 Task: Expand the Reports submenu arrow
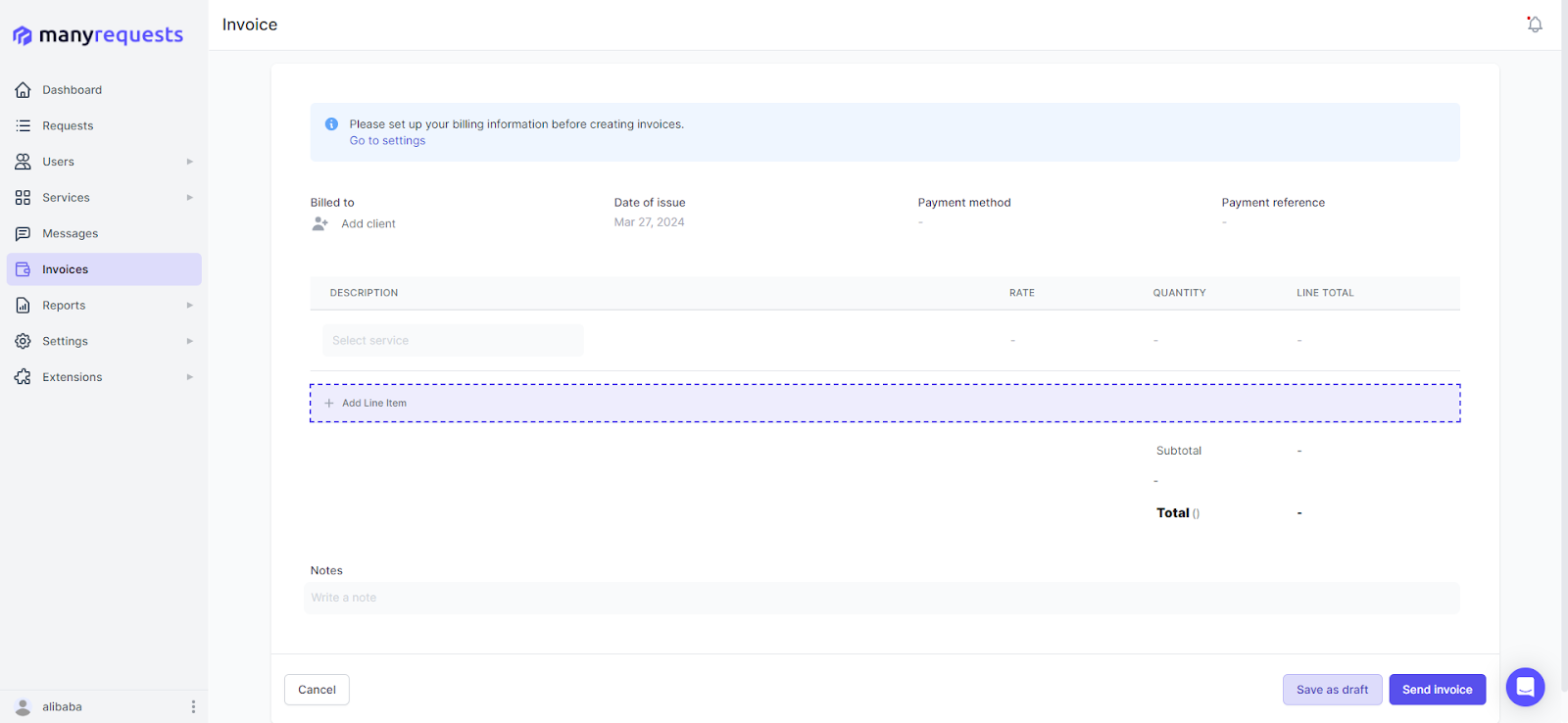[190, 306]
